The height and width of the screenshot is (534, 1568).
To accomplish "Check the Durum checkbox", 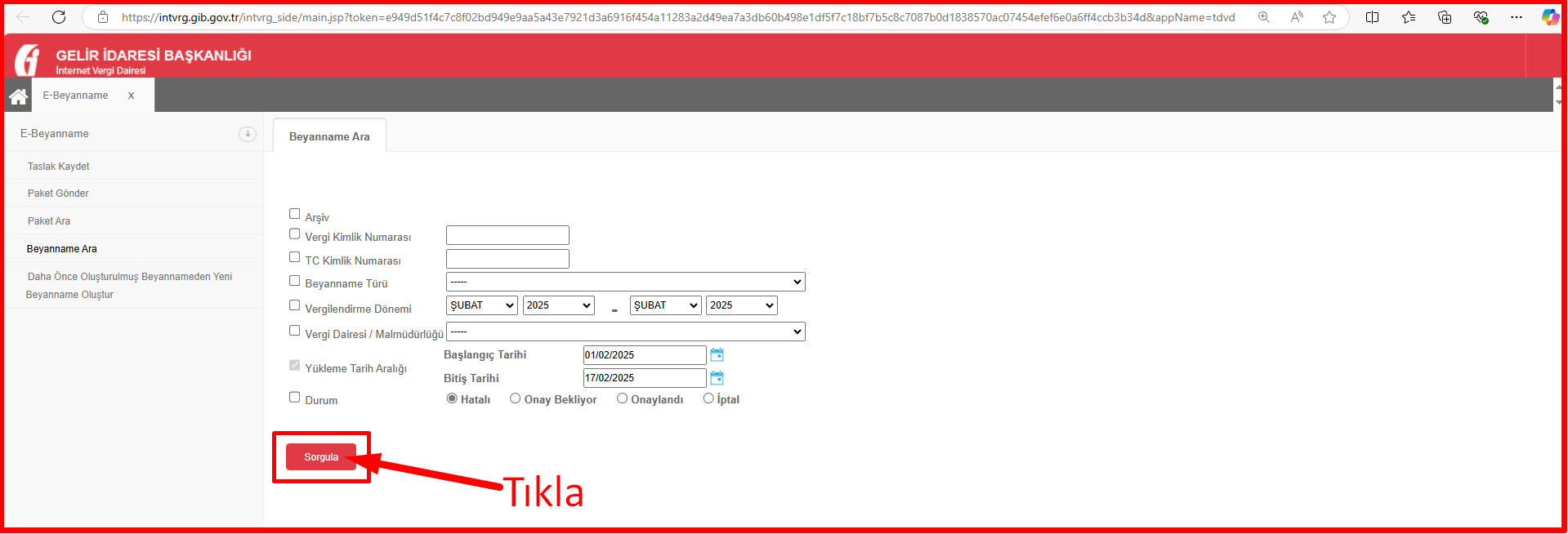I will tap(295, 398).
